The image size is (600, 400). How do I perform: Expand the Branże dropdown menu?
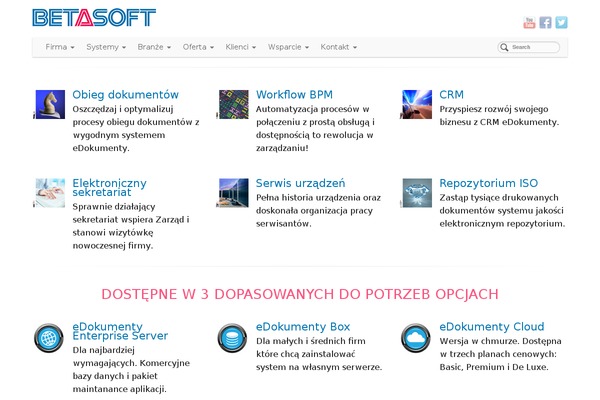154,47
